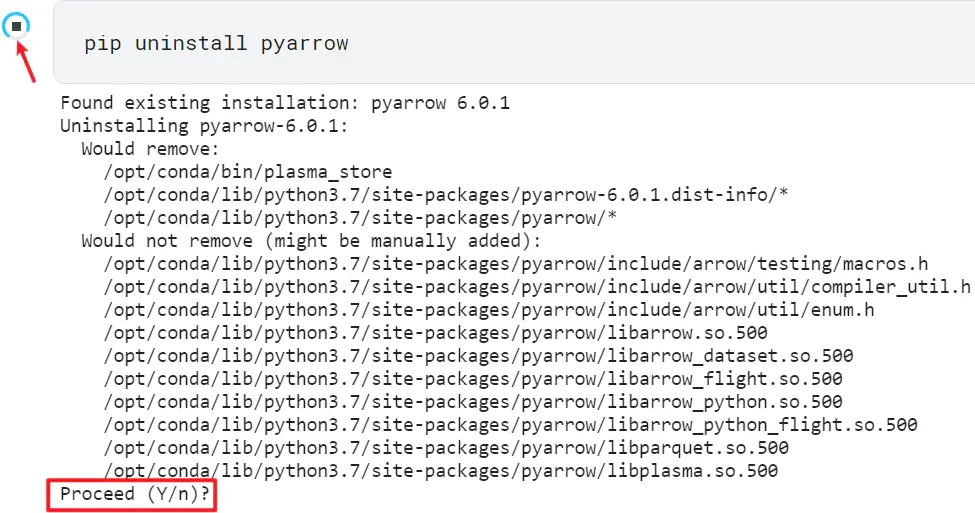This screenshot has height=513, width=975.
Task: Click the 'Proceed (Y/n)?' prompt
Action: point(135,494)
